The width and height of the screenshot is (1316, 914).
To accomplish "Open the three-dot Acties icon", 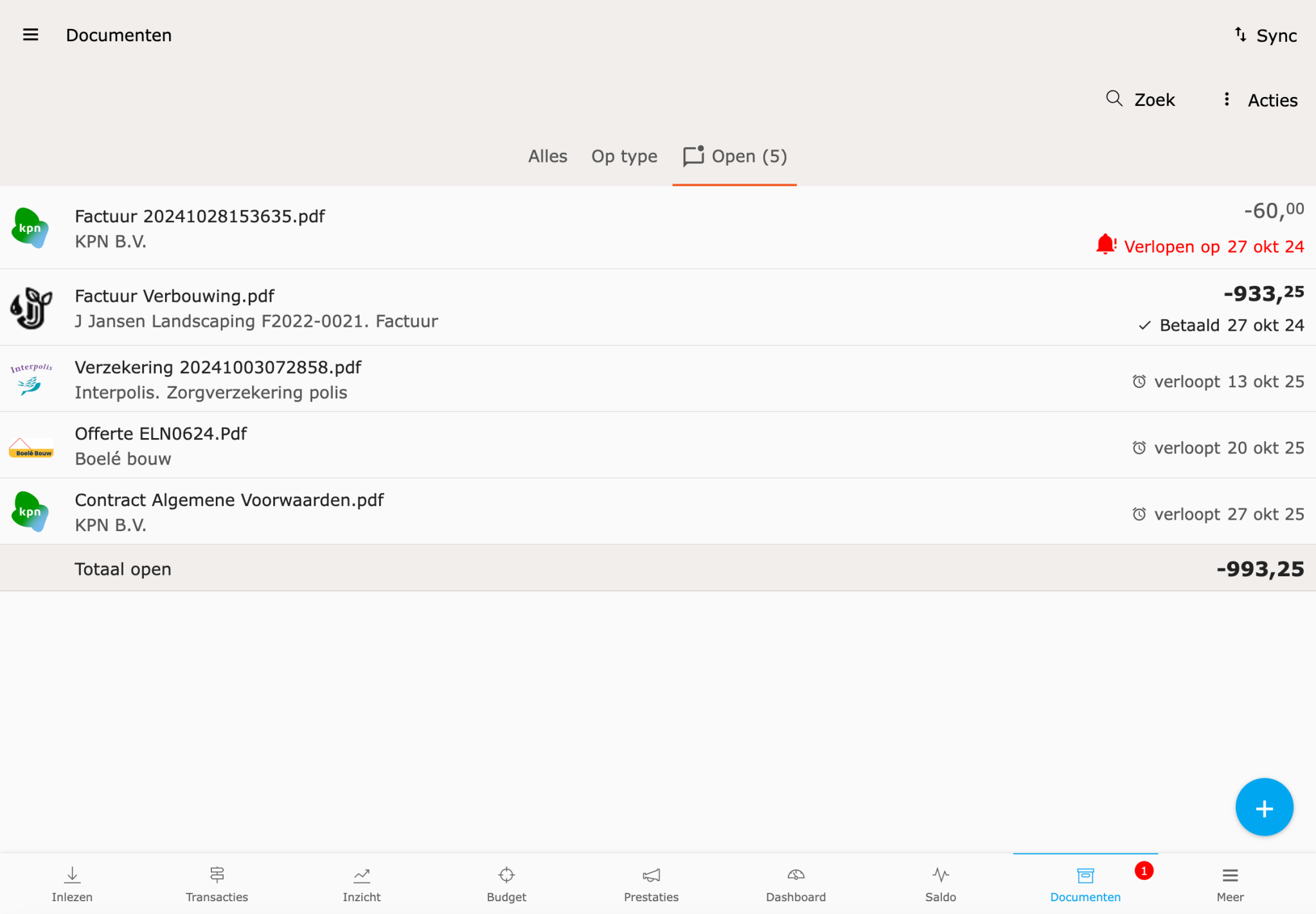I will point(1227,99).
